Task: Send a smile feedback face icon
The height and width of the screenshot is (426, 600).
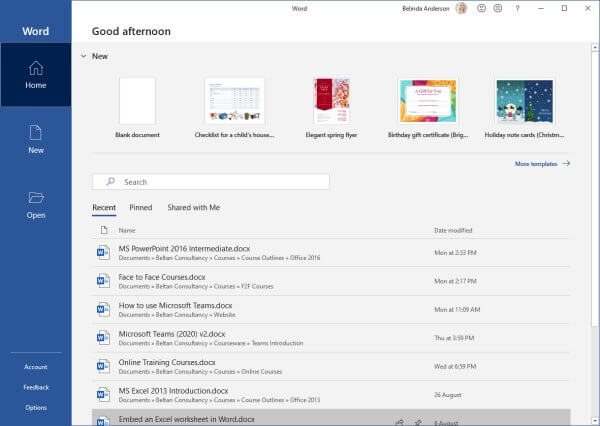Action: point(481,8)
